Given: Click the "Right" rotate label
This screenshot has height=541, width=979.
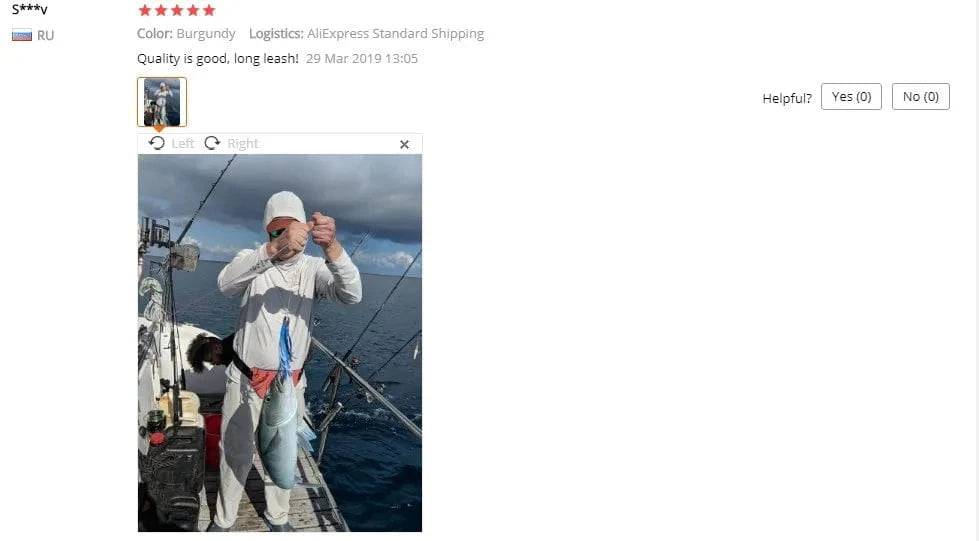Looking at the screenshot, I should (x=243, y=144).
